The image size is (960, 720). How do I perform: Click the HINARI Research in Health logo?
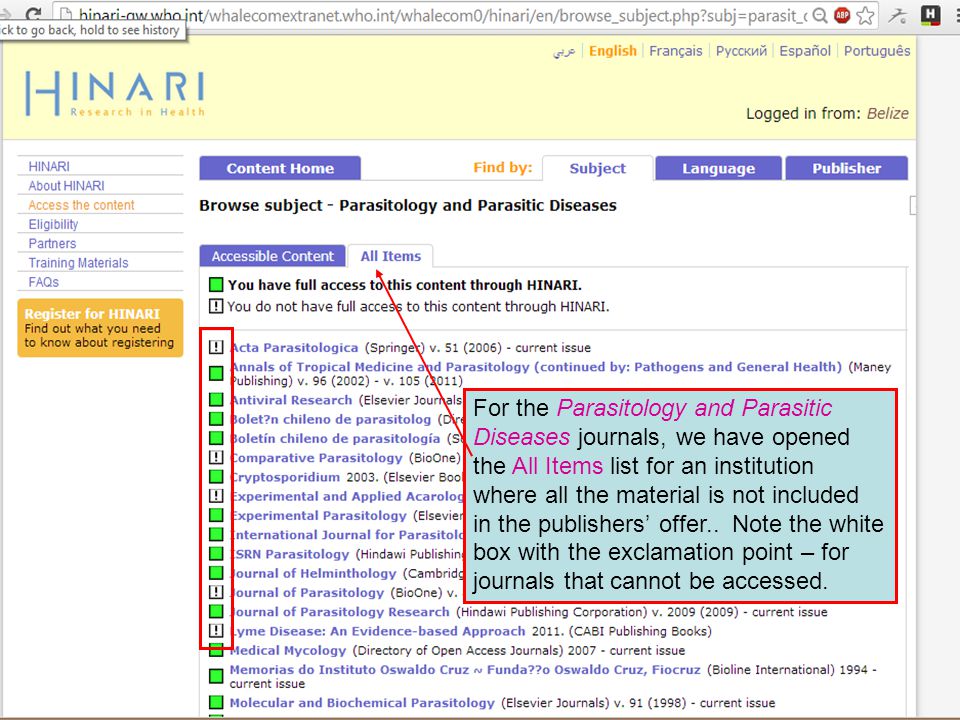[x=115, y=94]
